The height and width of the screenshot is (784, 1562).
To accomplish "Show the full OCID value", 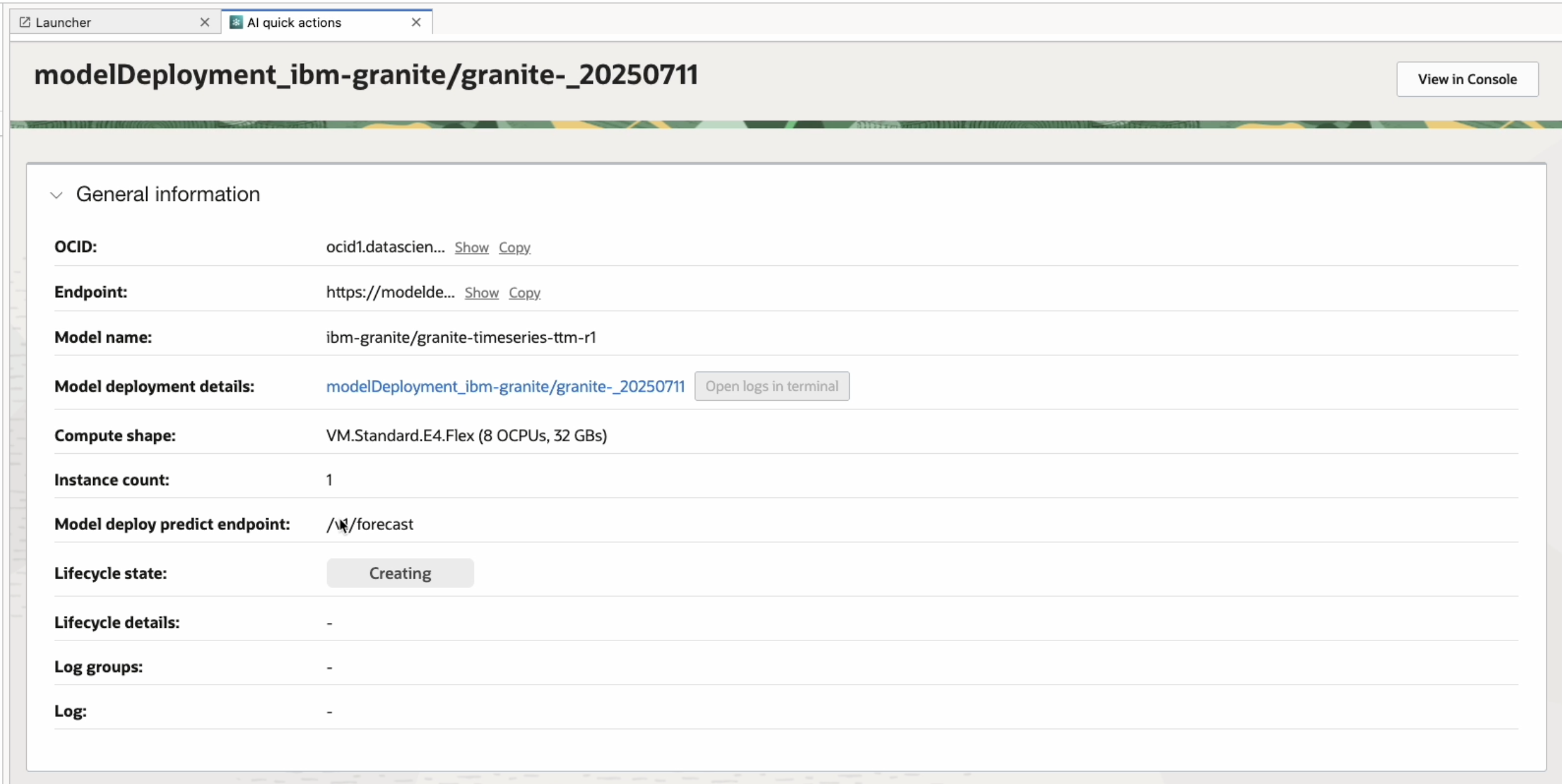I will pos(471,248).
